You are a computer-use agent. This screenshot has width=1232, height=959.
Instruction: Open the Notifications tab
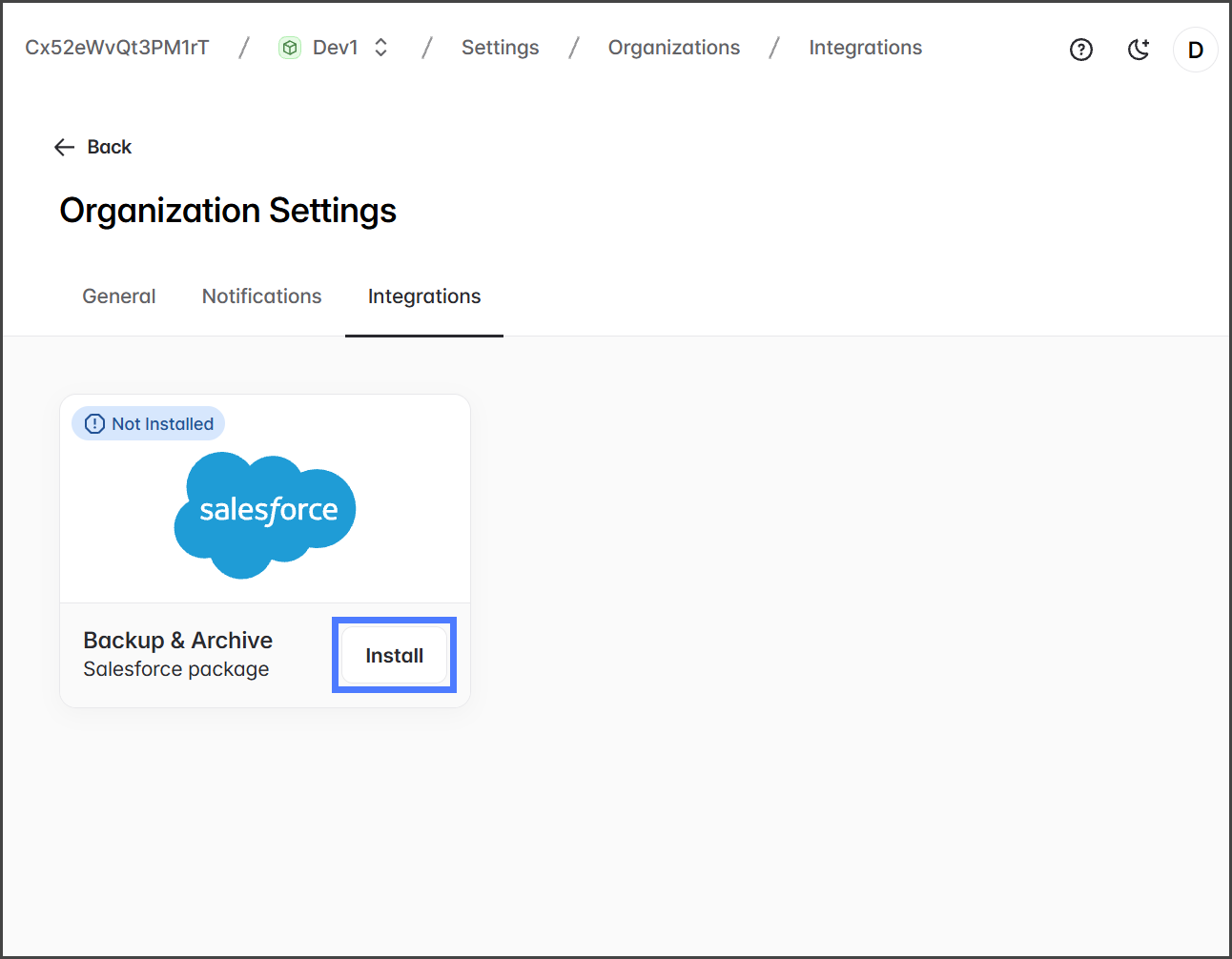261,296
